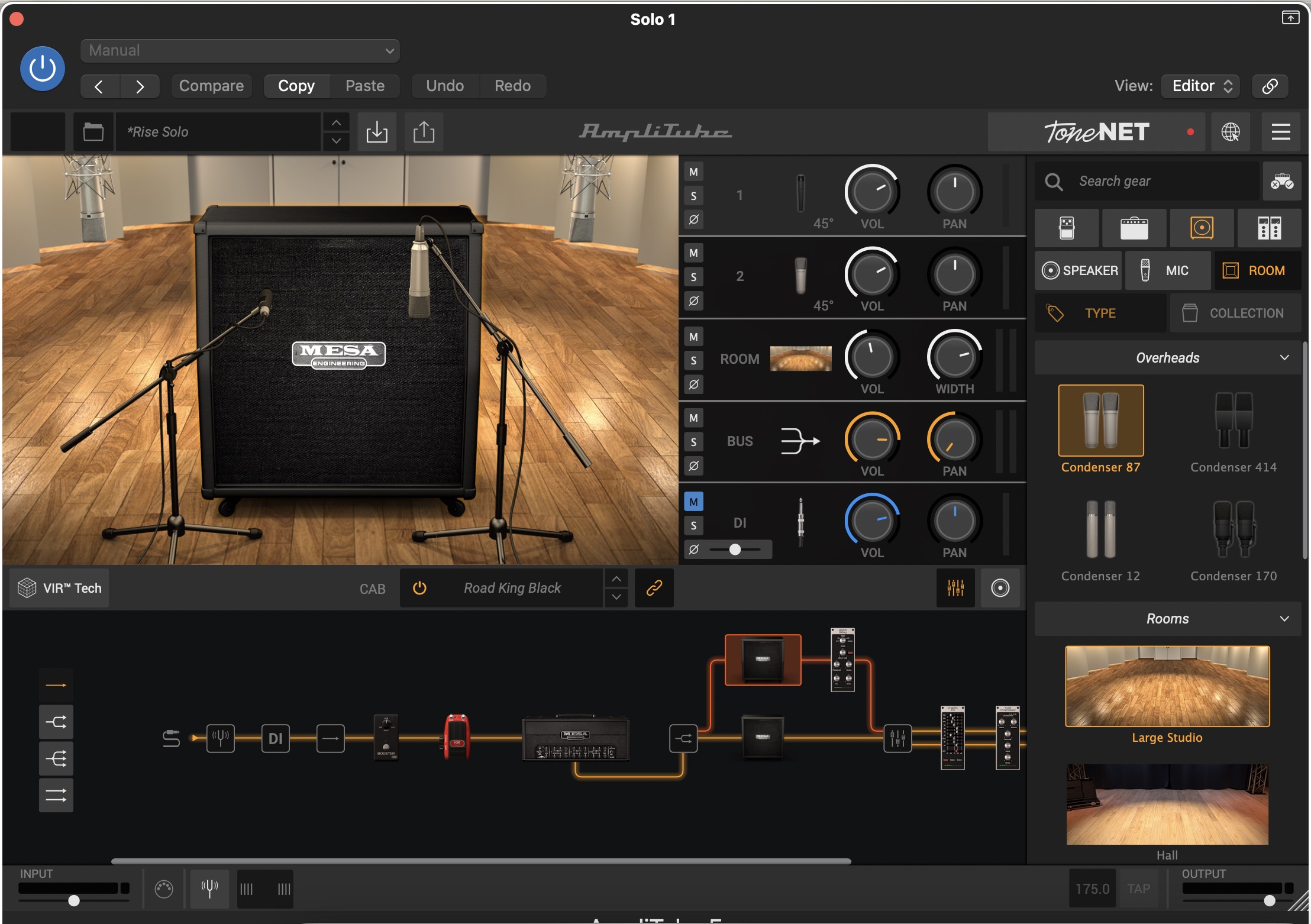Go to next preset with right arrow
Image resolution: width=1311 pixels, height=924 pixels.
(x=140, y=86)
